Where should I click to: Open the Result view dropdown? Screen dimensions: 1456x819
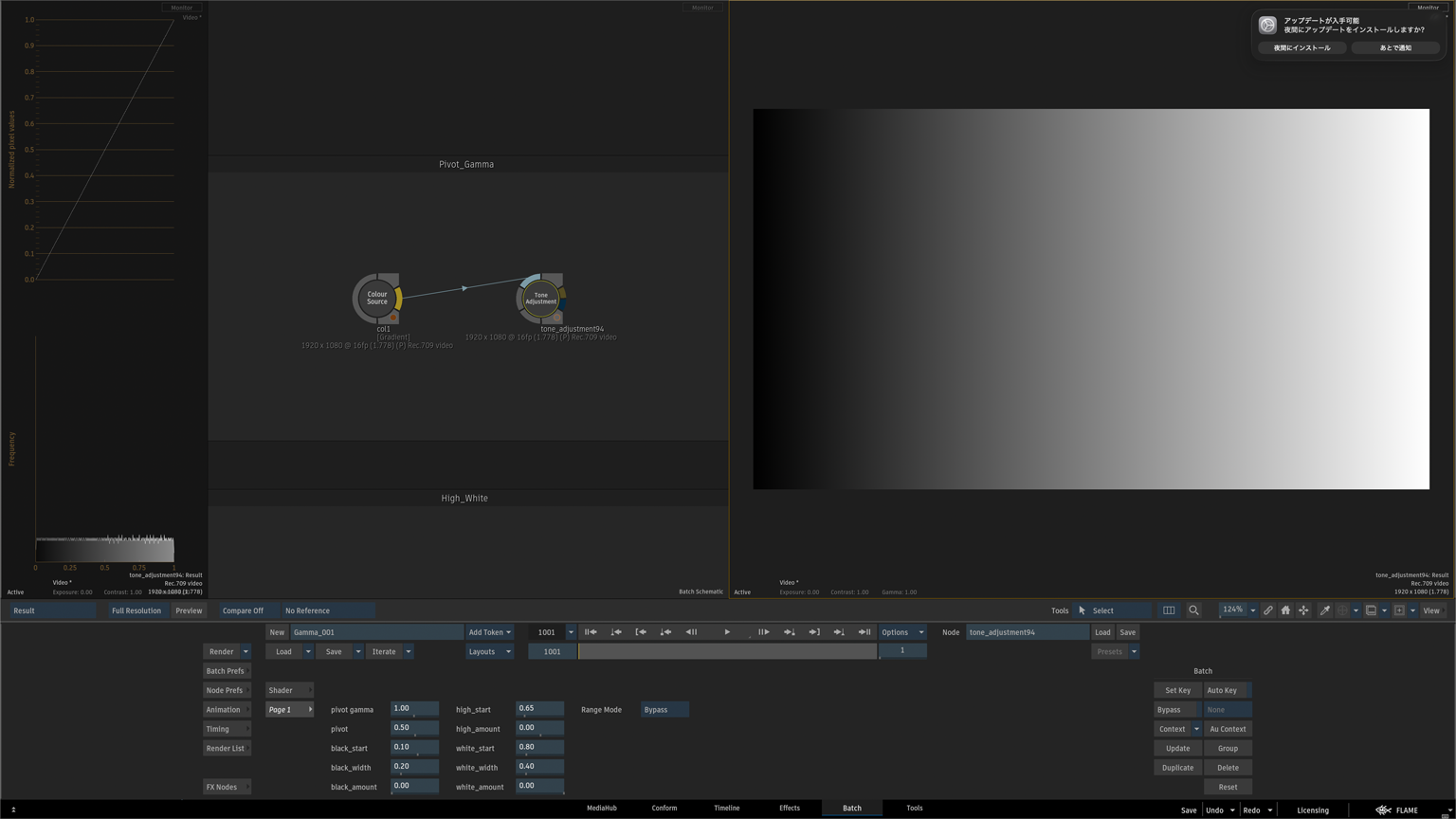53,610
